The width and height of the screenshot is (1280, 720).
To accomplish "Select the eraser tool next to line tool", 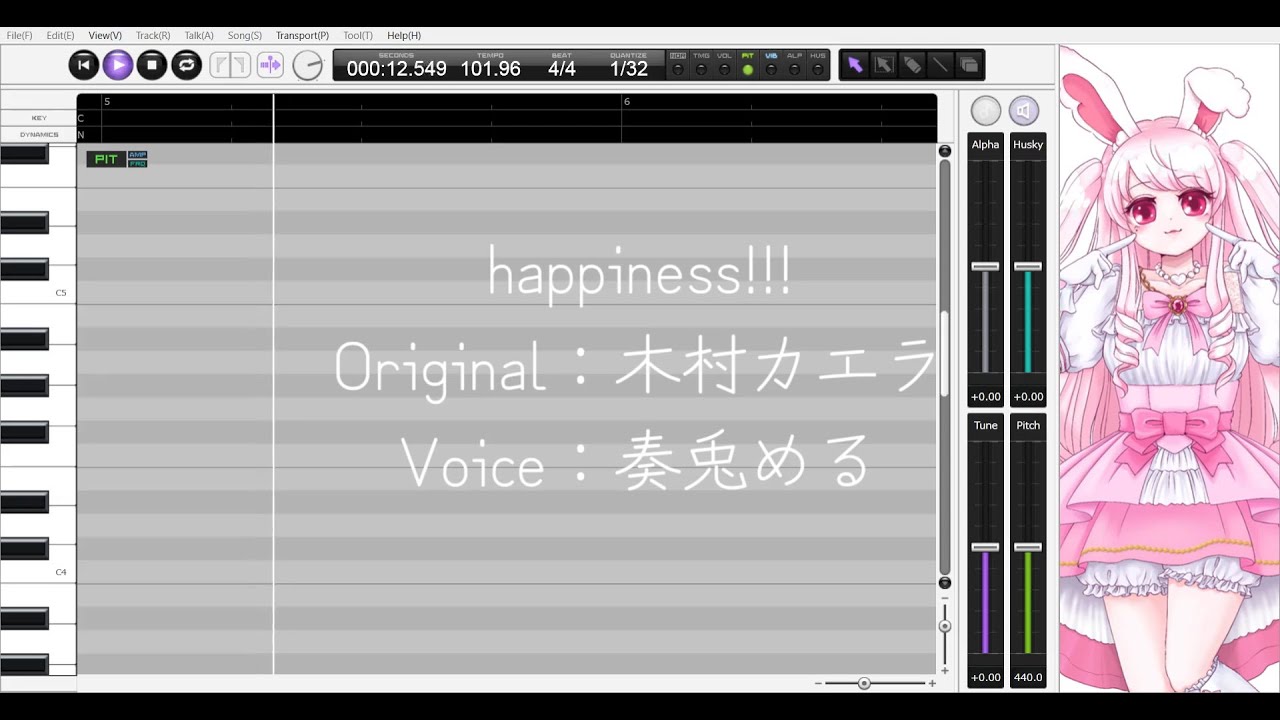I will tap(968, 65).
